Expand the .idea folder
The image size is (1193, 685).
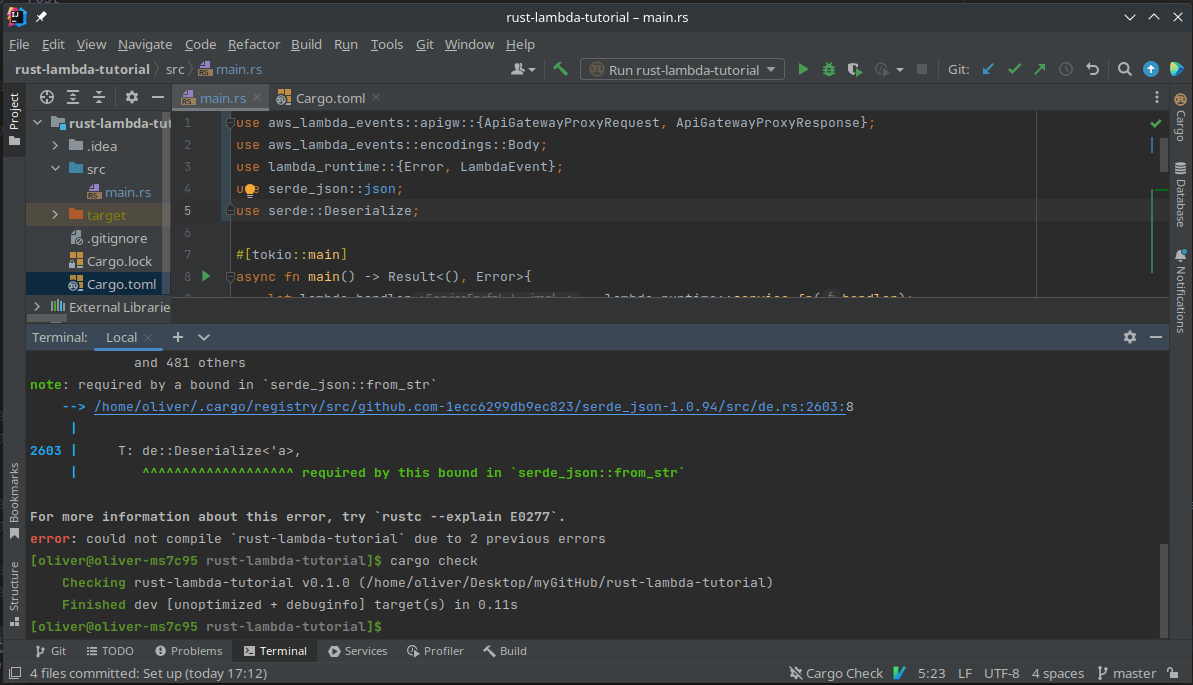pyautogui.click(x=57, y=145)
